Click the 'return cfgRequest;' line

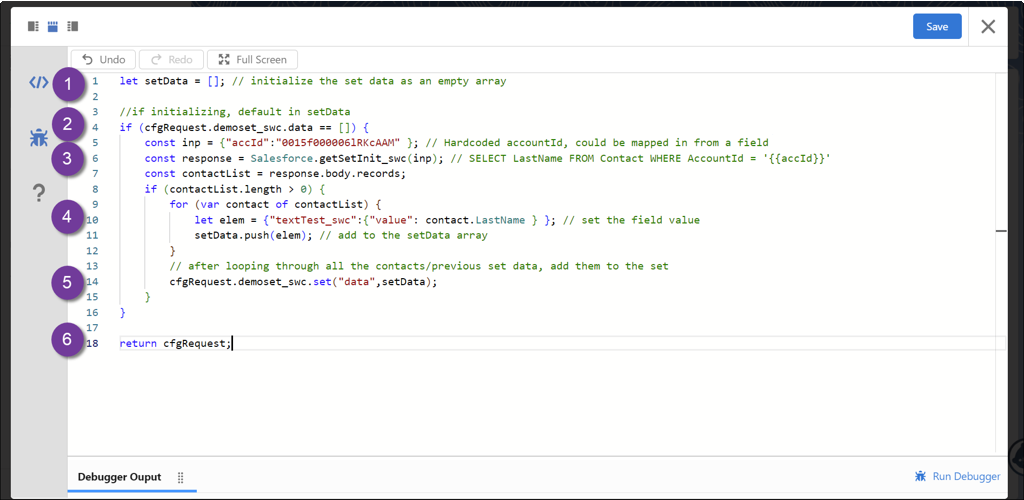click(176, 343)
